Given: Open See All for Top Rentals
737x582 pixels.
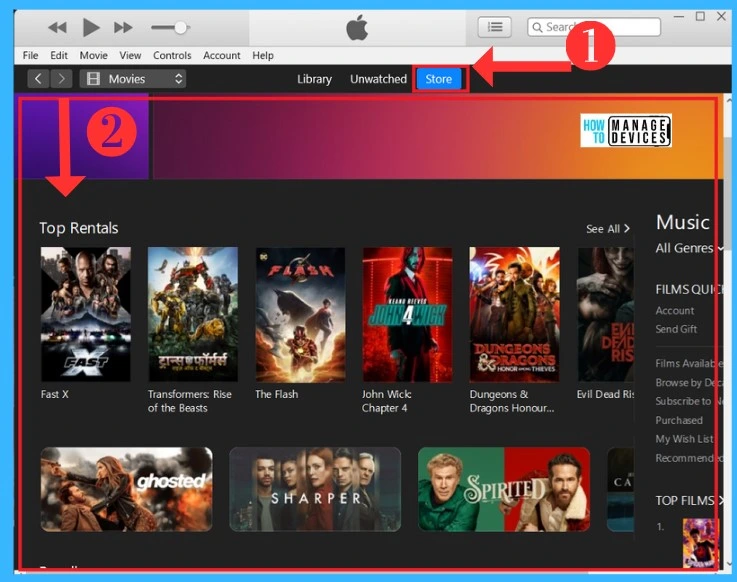Looking at the screenshot, I should pyautogui.click(x=607, y=229).
